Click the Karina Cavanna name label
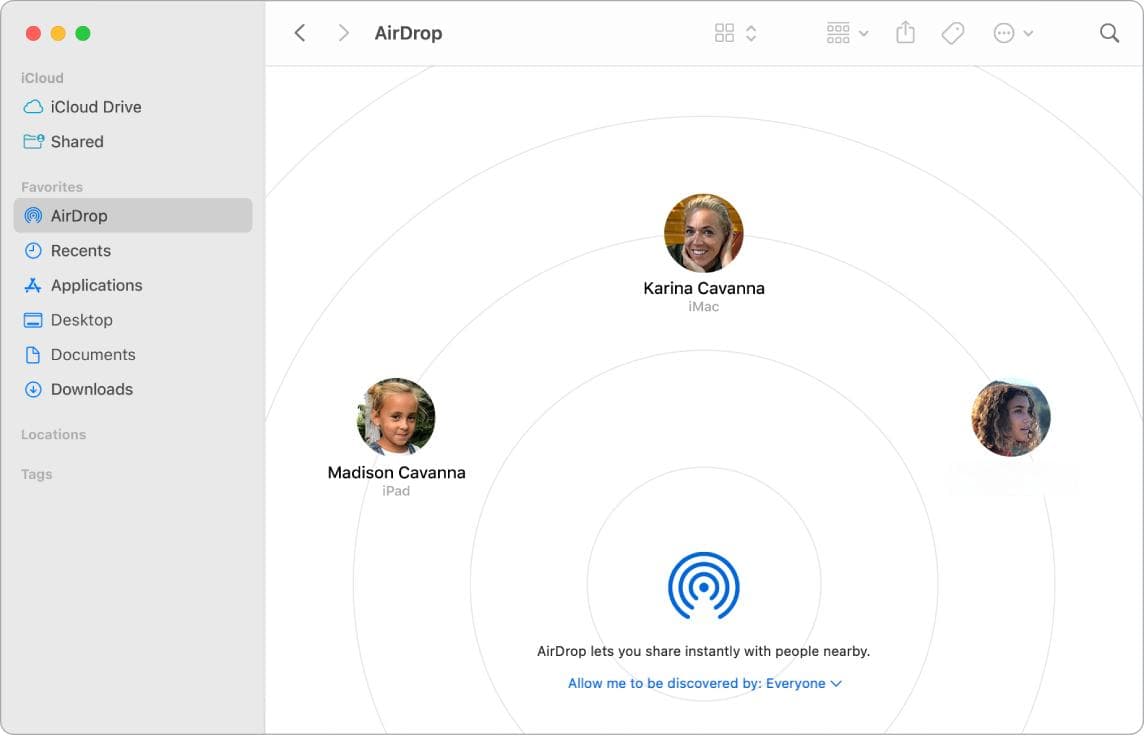Screen dimensions: 1144x738 click(703, 289)
